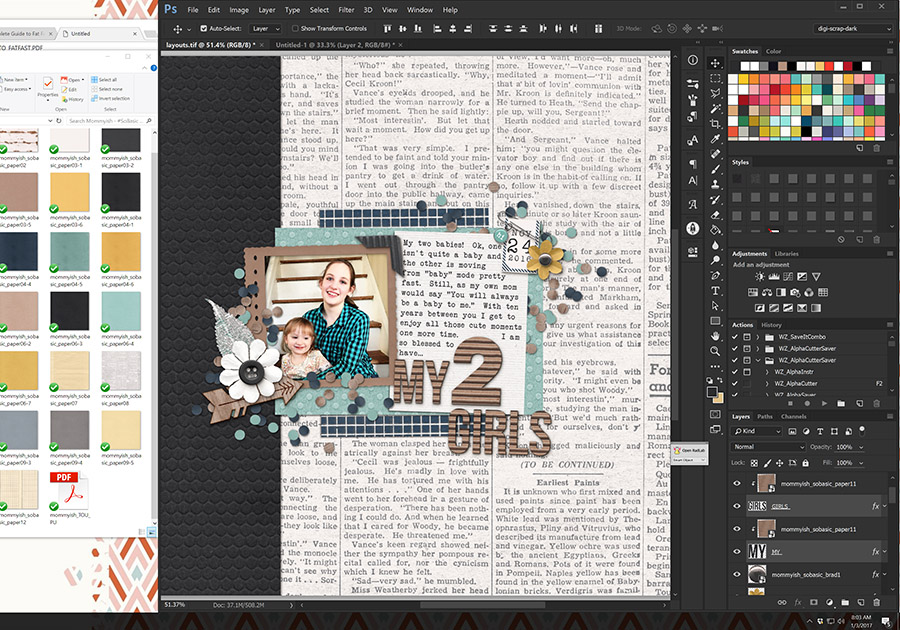This screenshot has height=630, width=900.
Task: Switch to the Libraries tab
Action: (x=786, y=253)
